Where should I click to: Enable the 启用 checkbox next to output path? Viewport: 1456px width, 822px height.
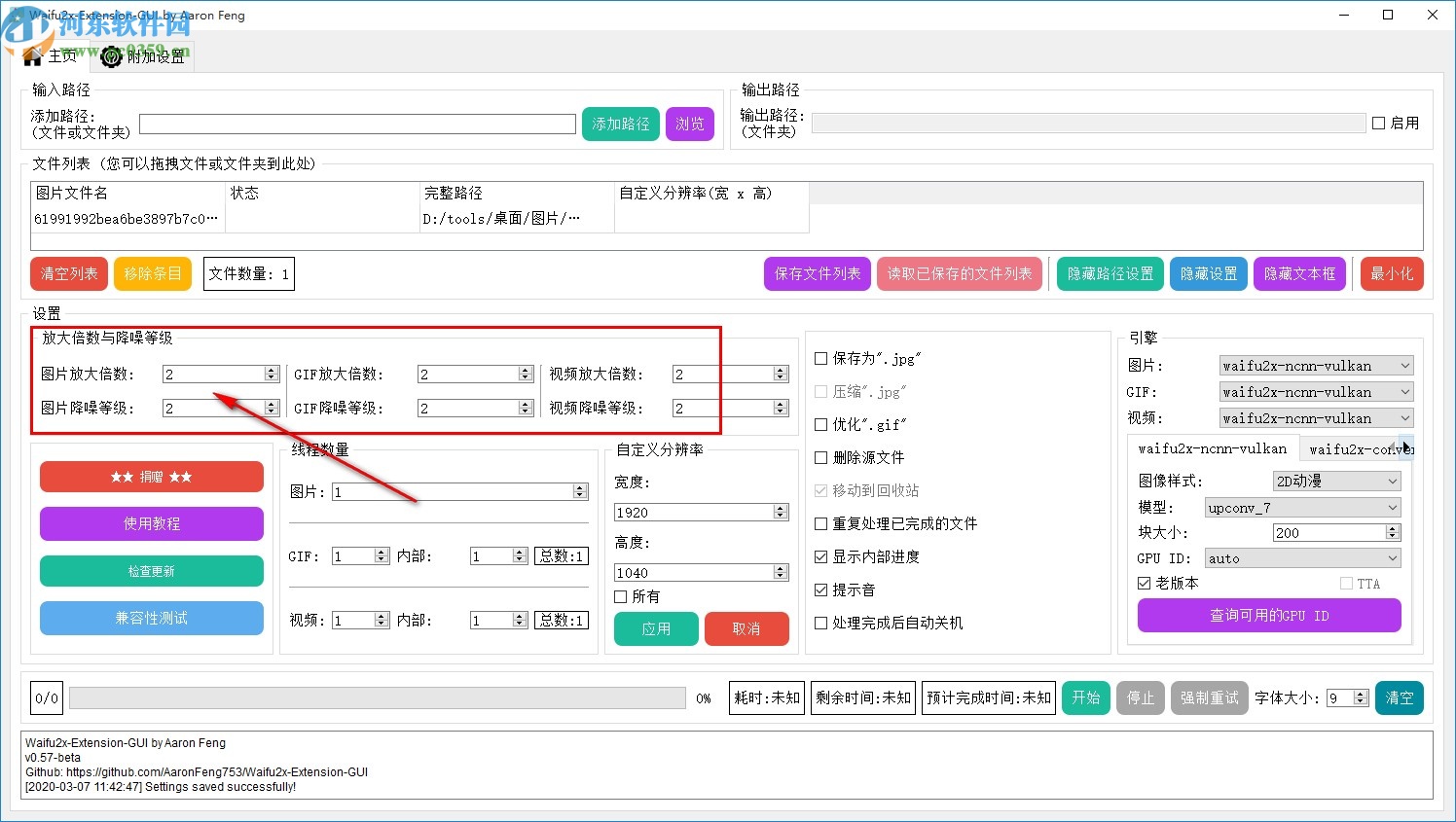point(1380,122)
